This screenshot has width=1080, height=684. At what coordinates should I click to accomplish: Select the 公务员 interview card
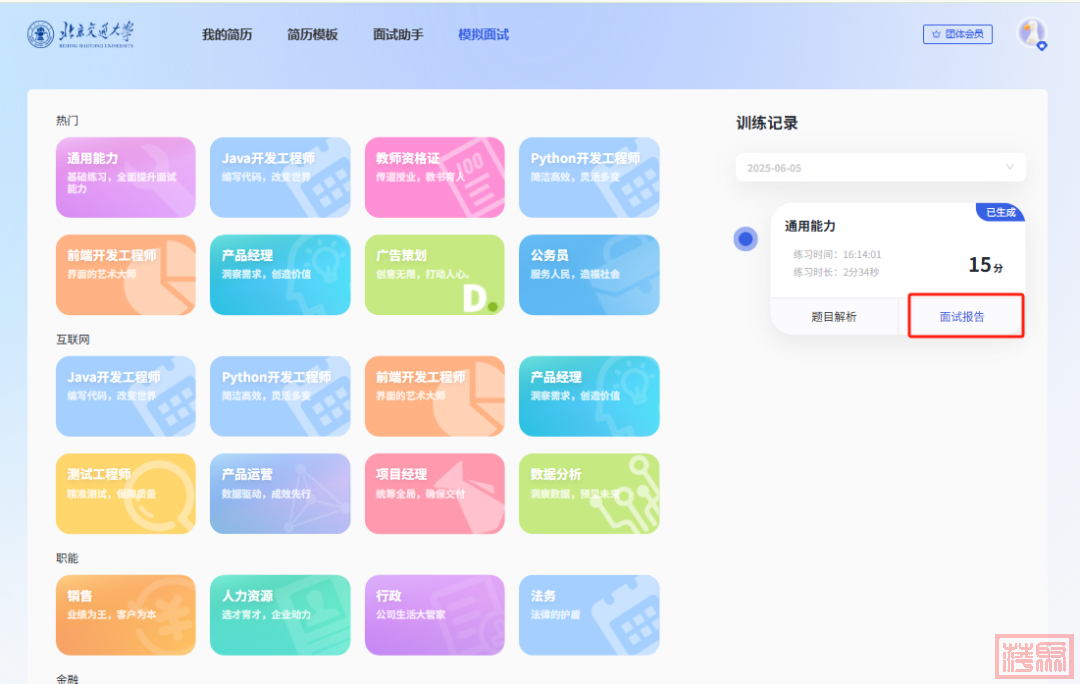588,274
